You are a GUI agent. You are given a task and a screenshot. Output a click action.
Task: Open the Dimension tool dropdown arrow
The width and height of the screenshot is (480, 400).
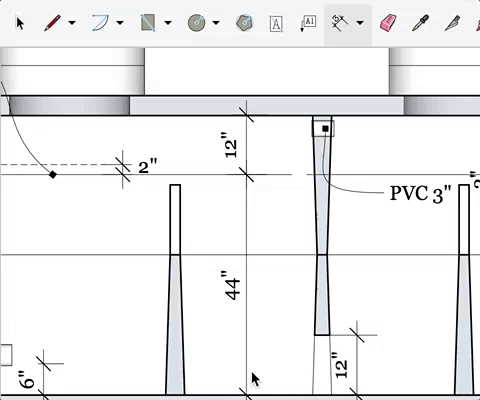coord(360,23)
